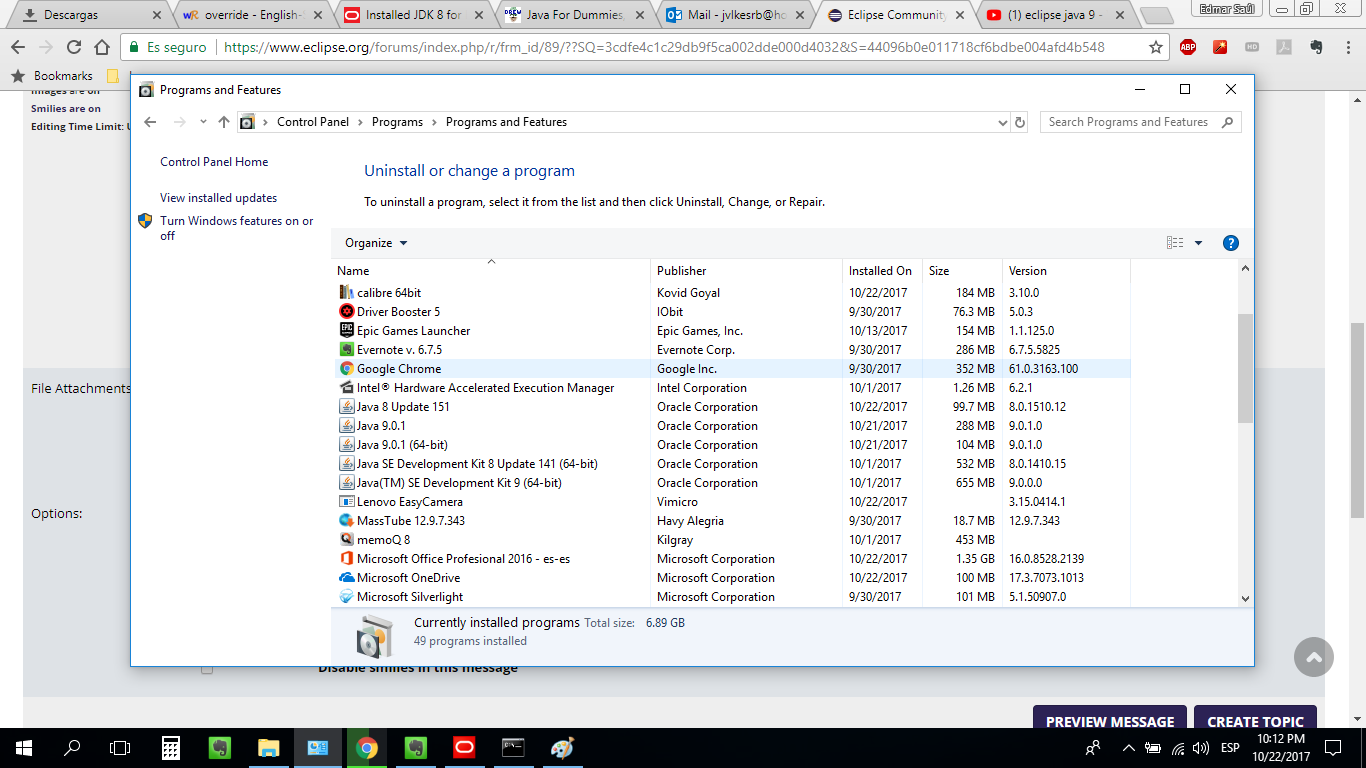Screen dimensions: 1366x768
Task: Open the Windows Start menu
Action: [x=24, y=747]
